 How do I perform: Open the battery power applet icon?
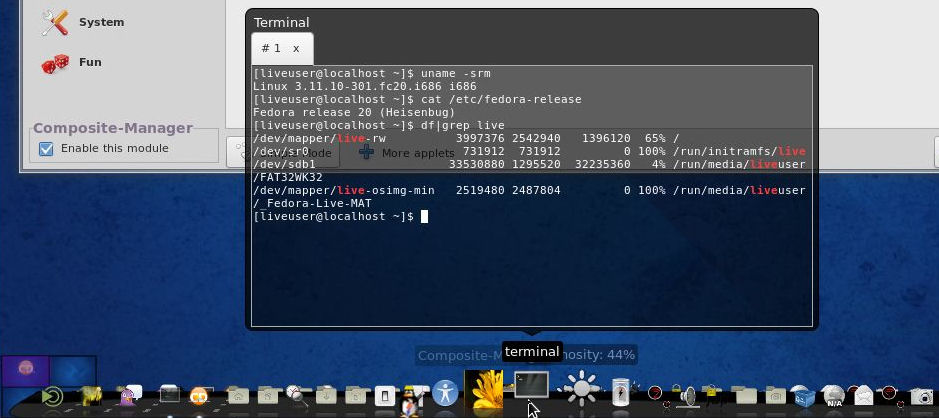pyautogui.click(x=621, y=392)
